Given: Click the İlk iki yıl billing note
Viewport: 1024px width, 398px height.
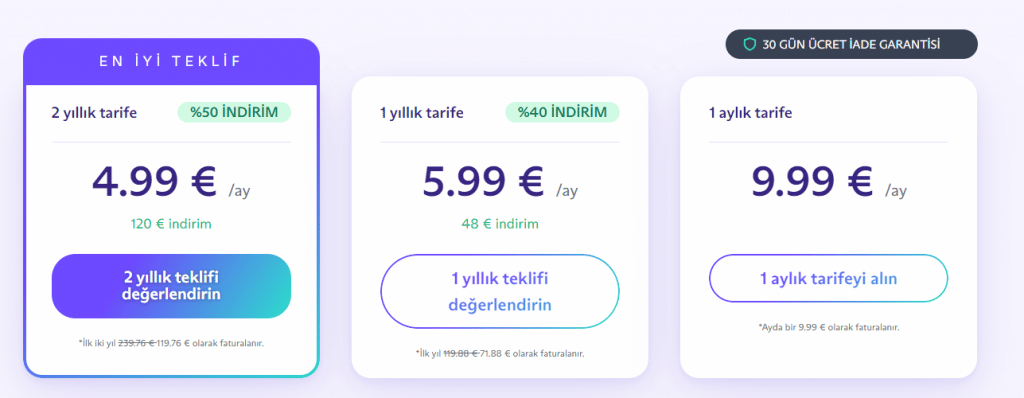Looking at the screenshot, I should point(171,342).
